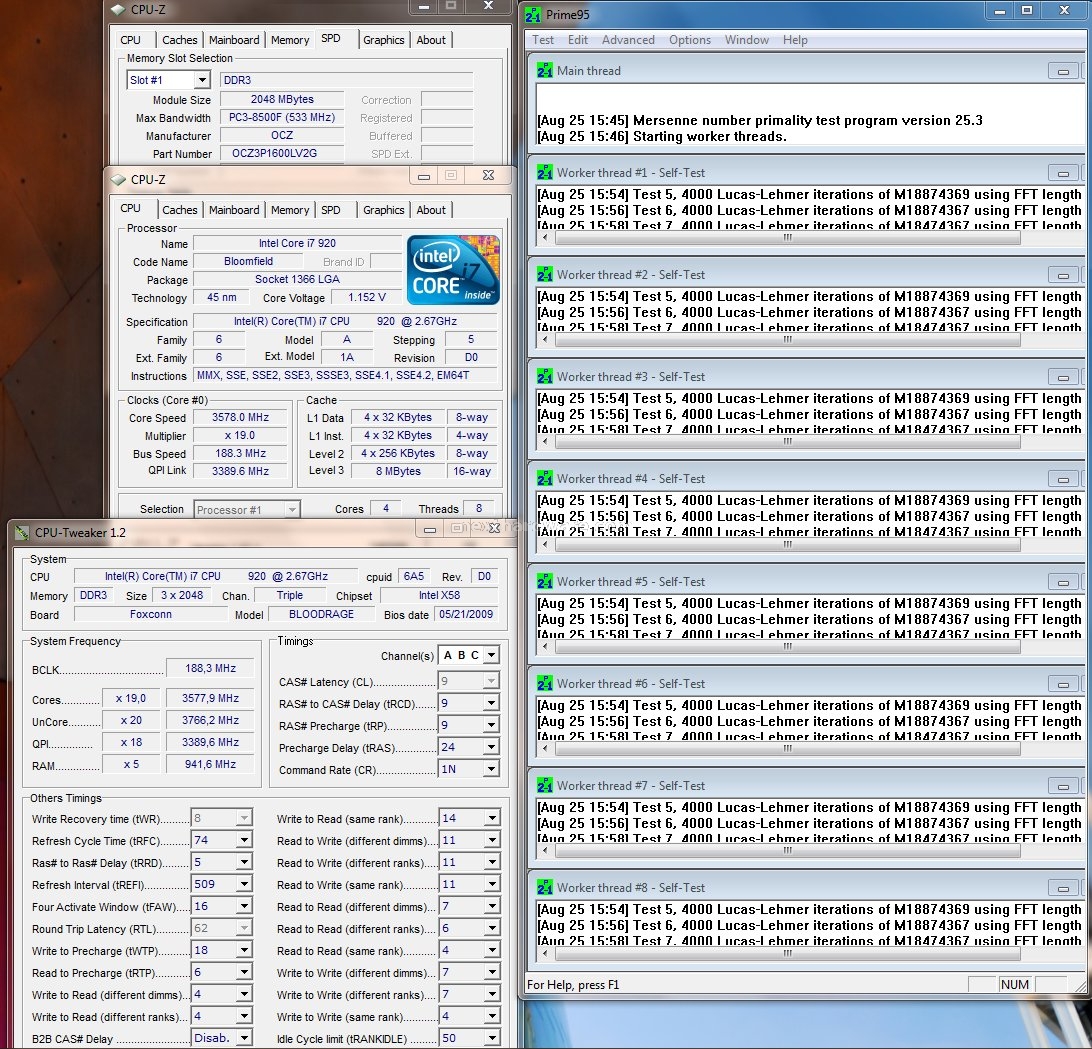1092x1049 pixels.
Task: Open the Test menu in Prime95
Action: coord(543,40)
